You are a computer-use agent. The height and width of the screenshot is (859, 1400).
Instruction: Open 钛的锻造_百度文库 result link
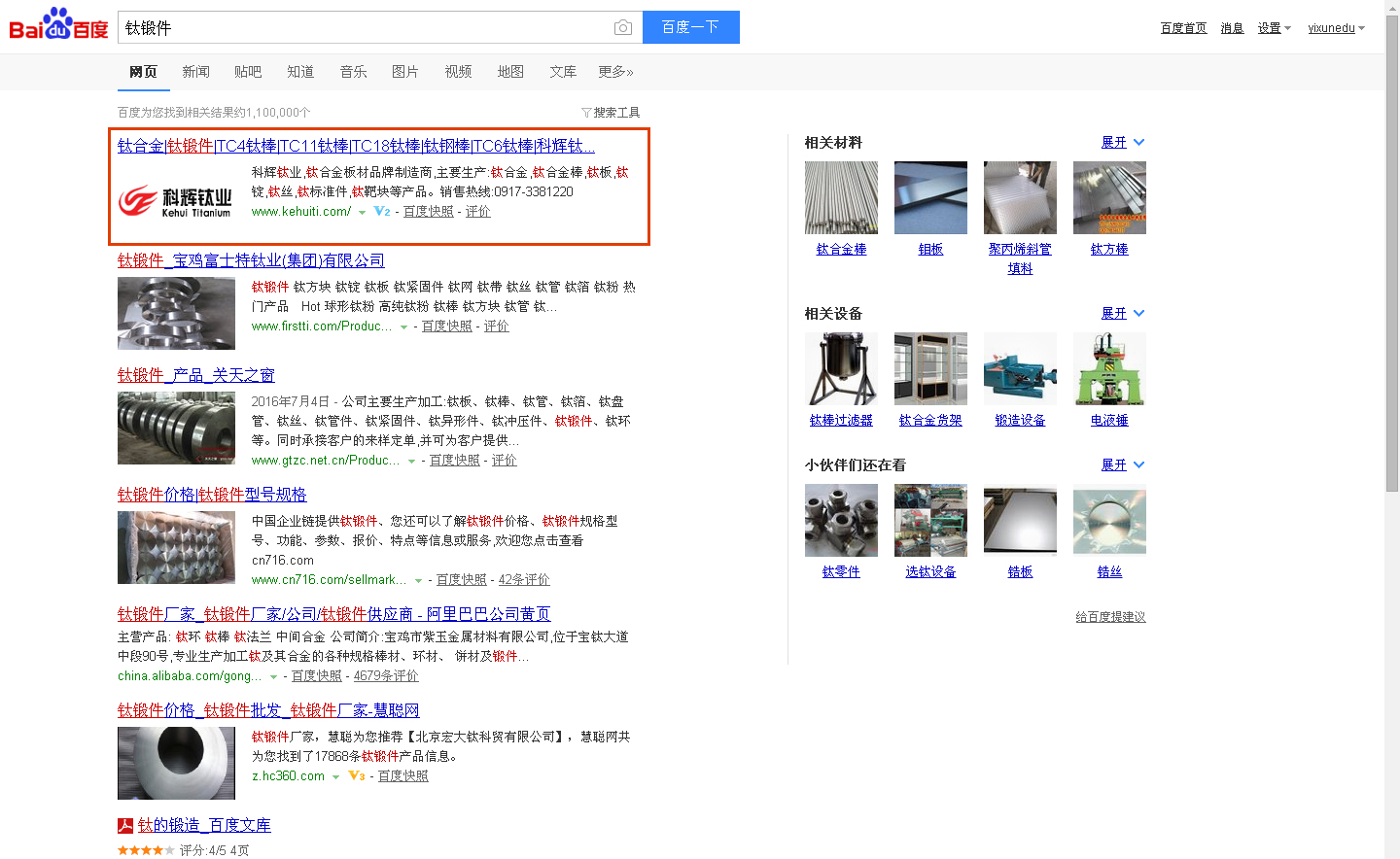point(204,825)
